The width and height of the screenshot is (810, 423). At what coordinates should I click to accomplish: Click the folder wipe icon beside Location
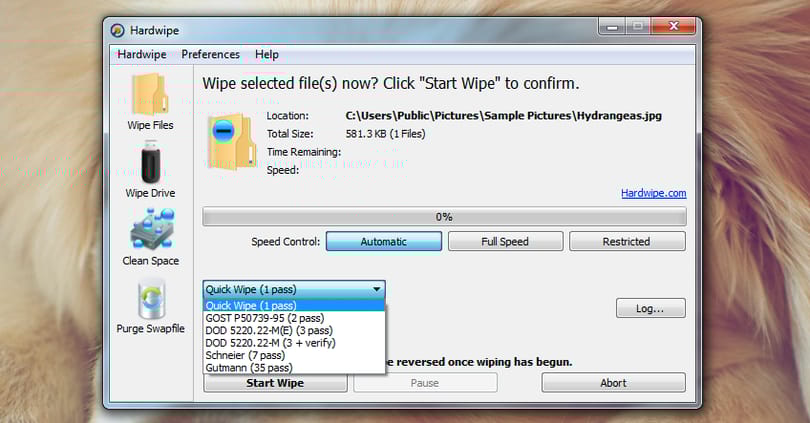point(231,142)
